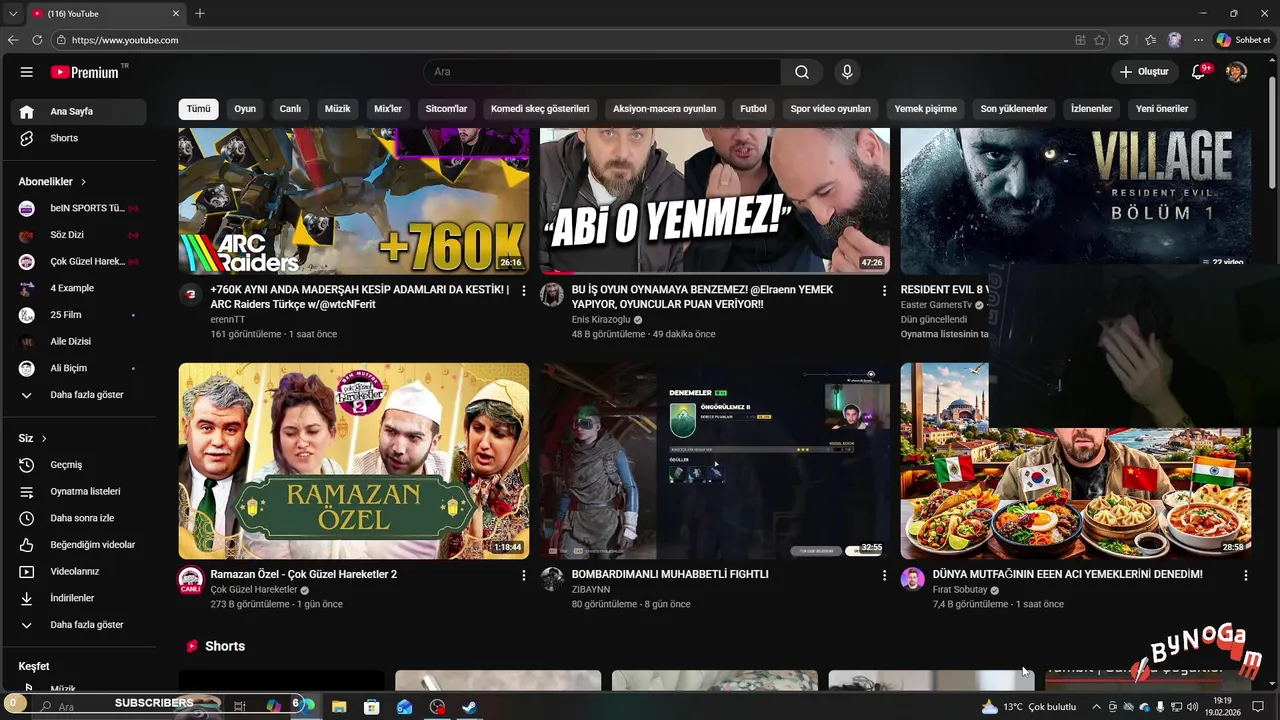Select the Tümü filter chip
The height and width of the screenshot is (720, 1280).
199,109
